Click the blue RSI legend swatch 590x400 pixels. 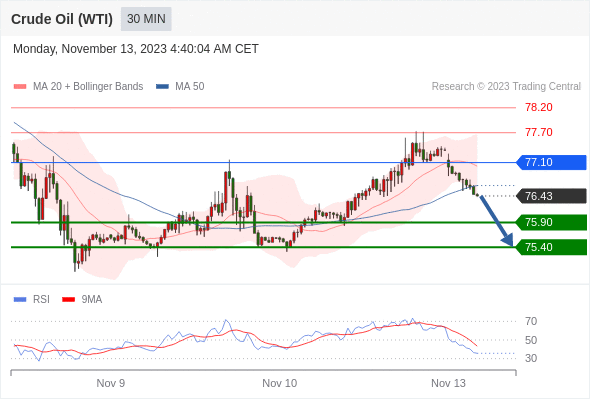[20, 300]
